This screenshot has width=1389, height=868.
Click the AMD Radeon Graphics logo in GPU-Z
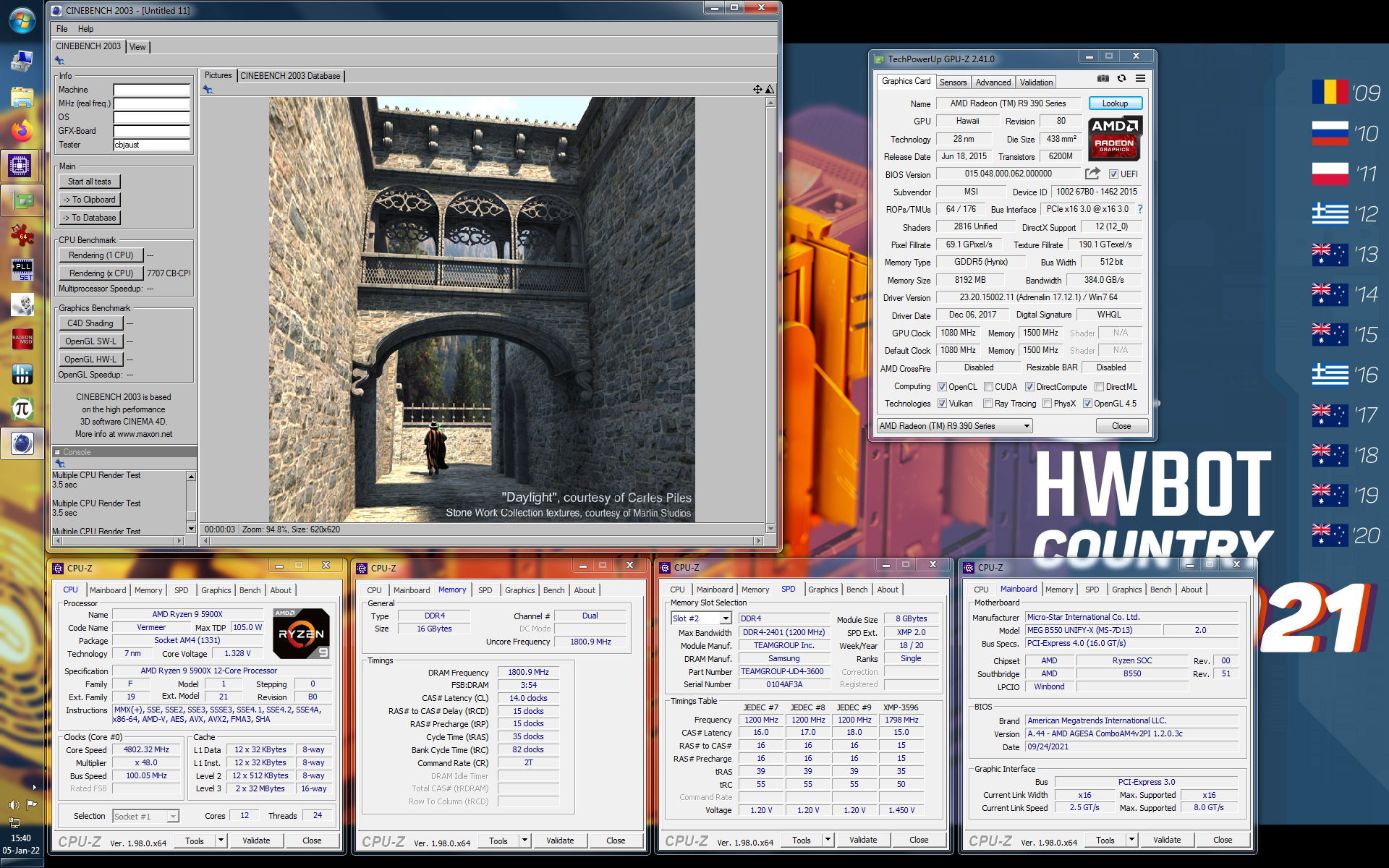[1115, 138]
